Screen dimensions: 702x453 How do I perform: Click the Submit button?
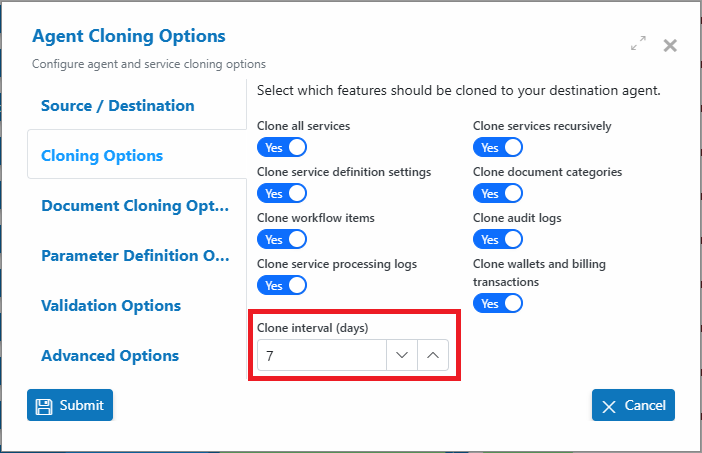click(x=70, y=405)
